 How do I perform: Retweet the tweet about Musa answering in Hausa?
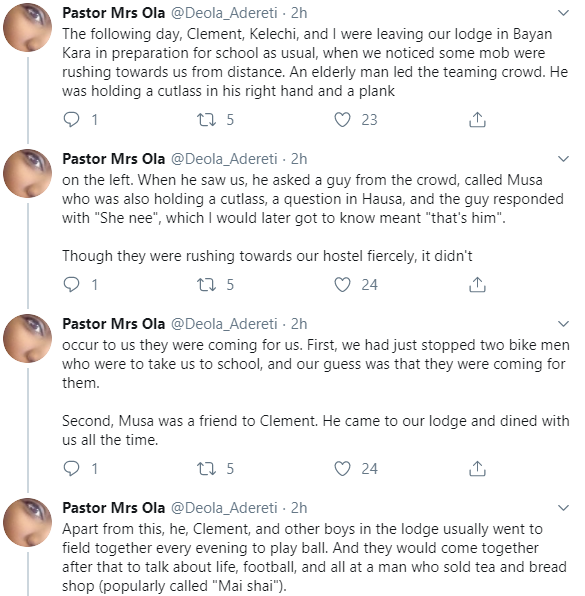pyautogui.click(x=206, y=285)
